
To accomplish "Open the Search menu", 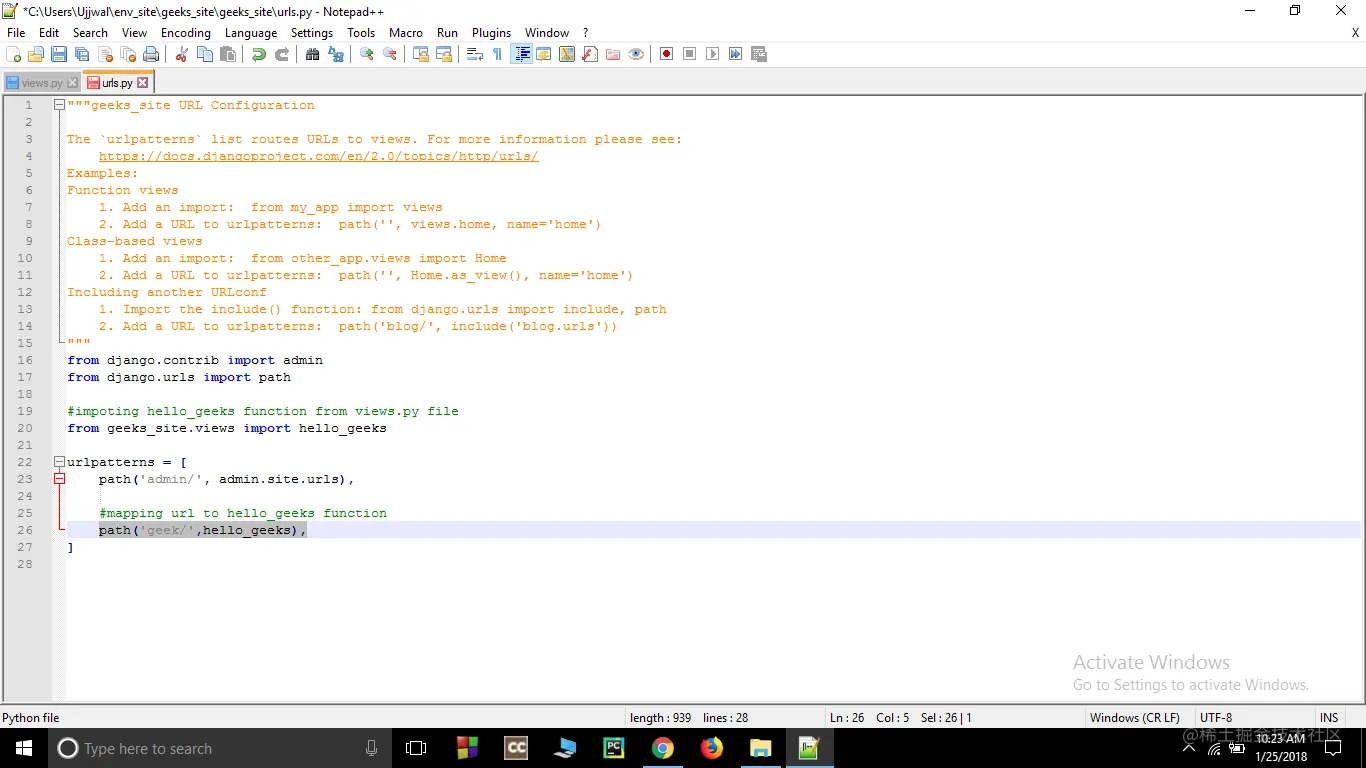I will click(90, 33).
